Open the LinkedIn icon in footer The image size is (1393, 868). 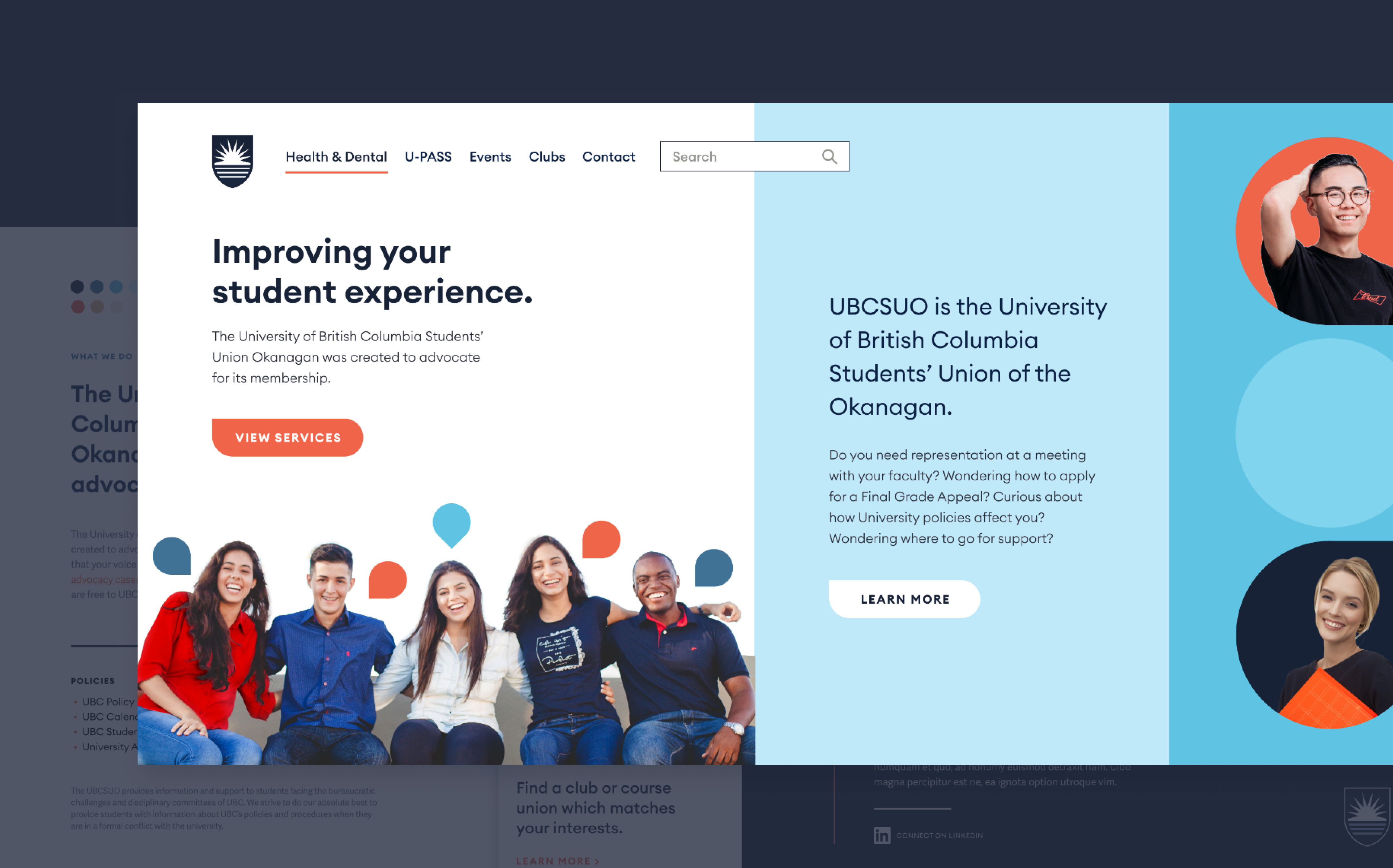click(882, 835)
